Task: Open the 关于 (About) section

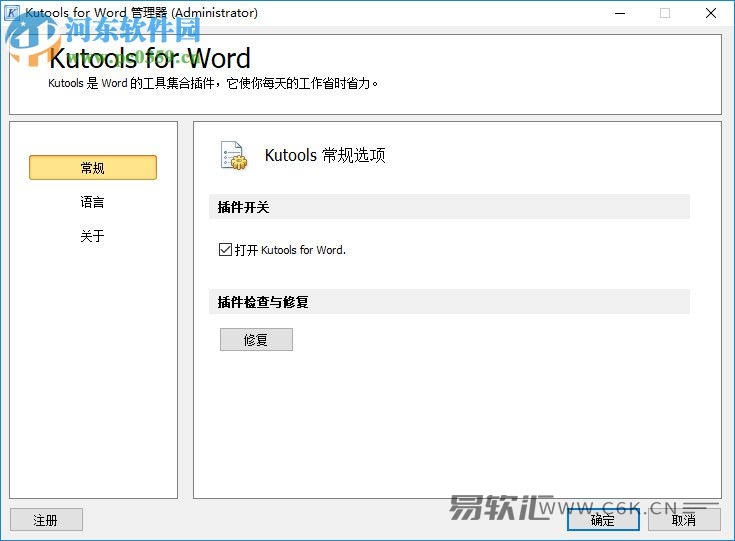Action: point(92,236)
